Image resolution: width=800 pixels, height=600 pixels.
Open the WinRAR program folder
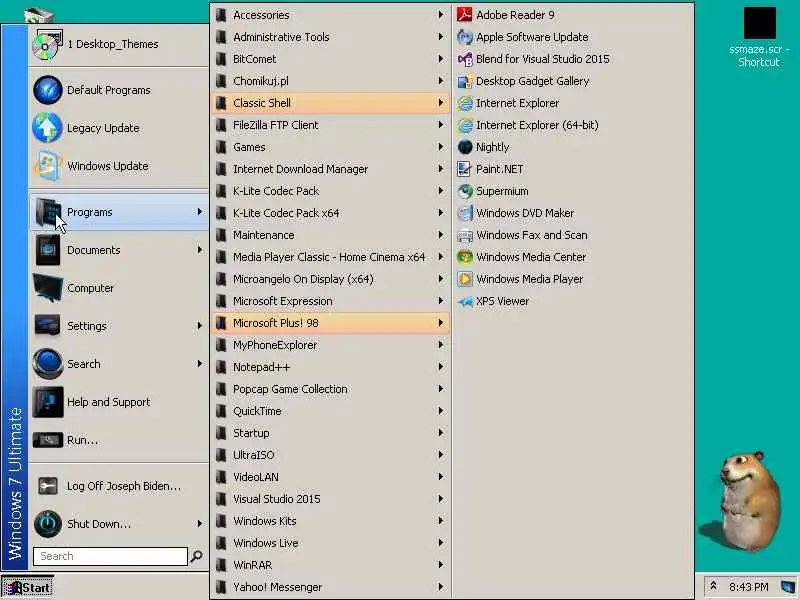[330, 565]
